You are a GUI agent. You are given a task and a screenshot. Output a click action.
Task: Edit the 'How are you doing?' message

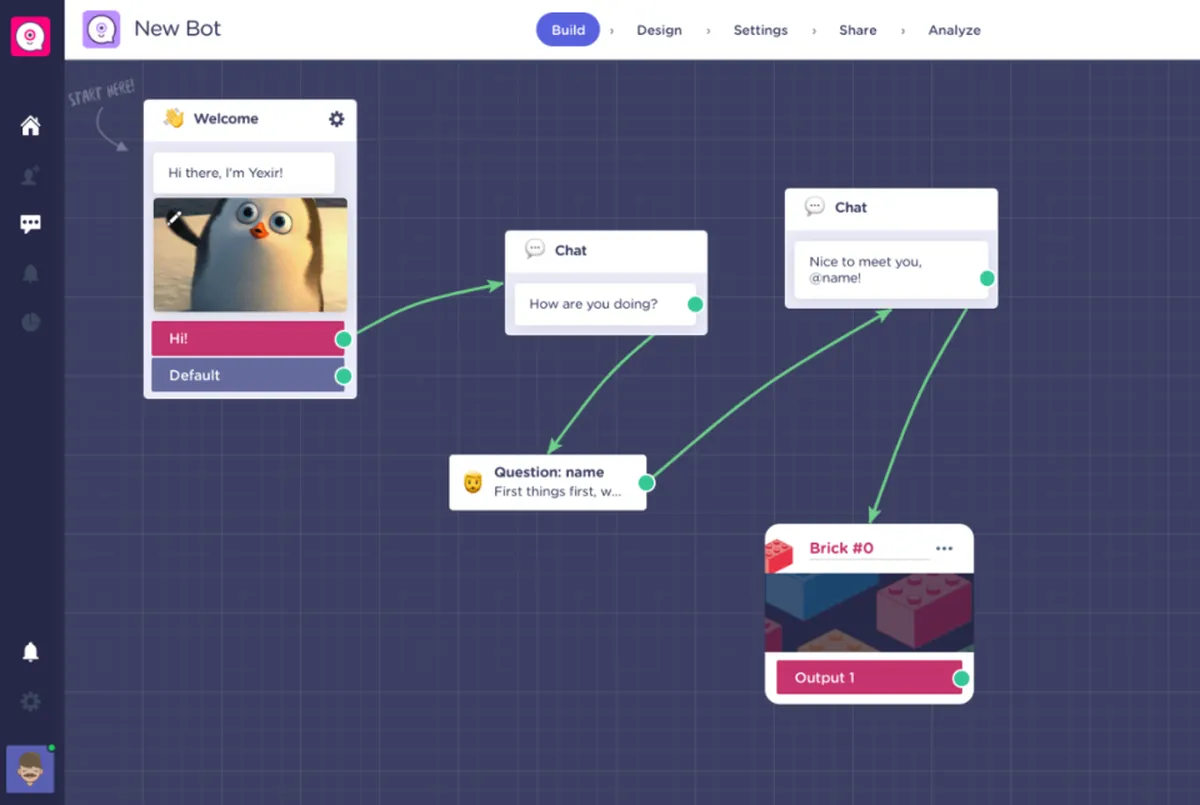point(605,304)
